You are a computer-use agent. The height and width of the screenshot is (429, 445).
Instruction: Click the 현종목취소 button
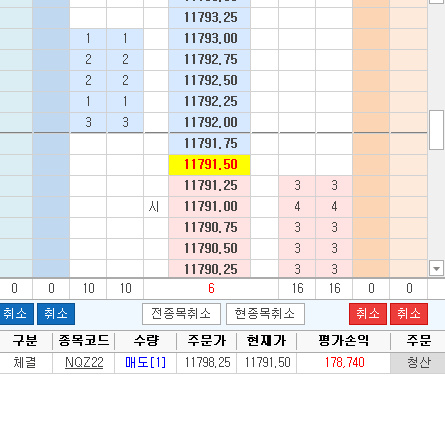point(265,314)
